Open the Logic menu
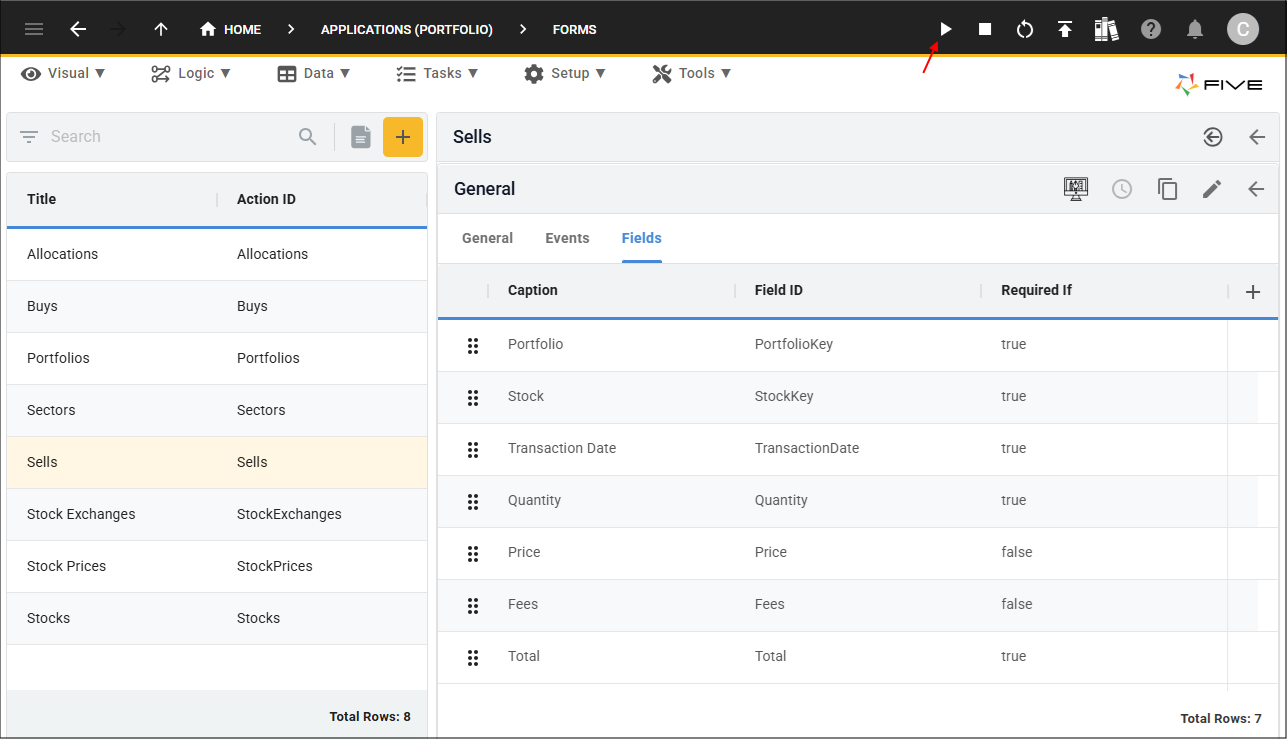This screenshot has height=739, width=1287. [191, 73]
